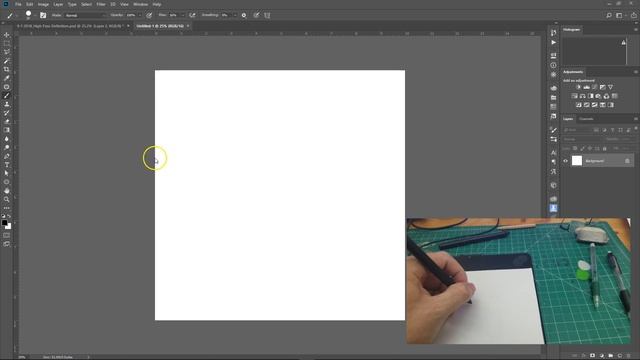This screenshot has width=640, height=360.
Task: Open the Flow slider dropdown arrow
Action: [x=182, y=15]
